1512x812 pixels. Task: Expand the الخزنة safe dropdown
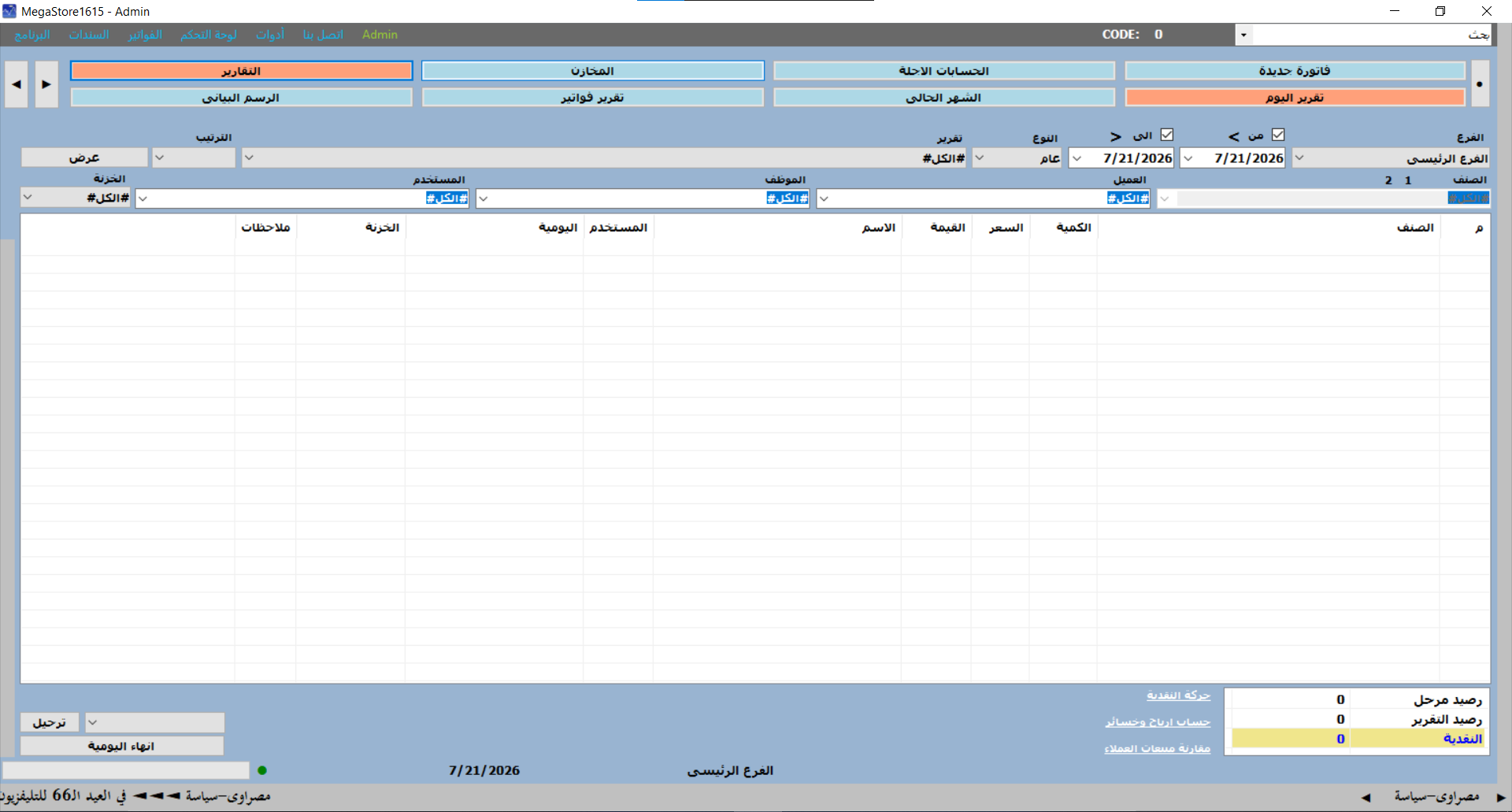[28, 197]
